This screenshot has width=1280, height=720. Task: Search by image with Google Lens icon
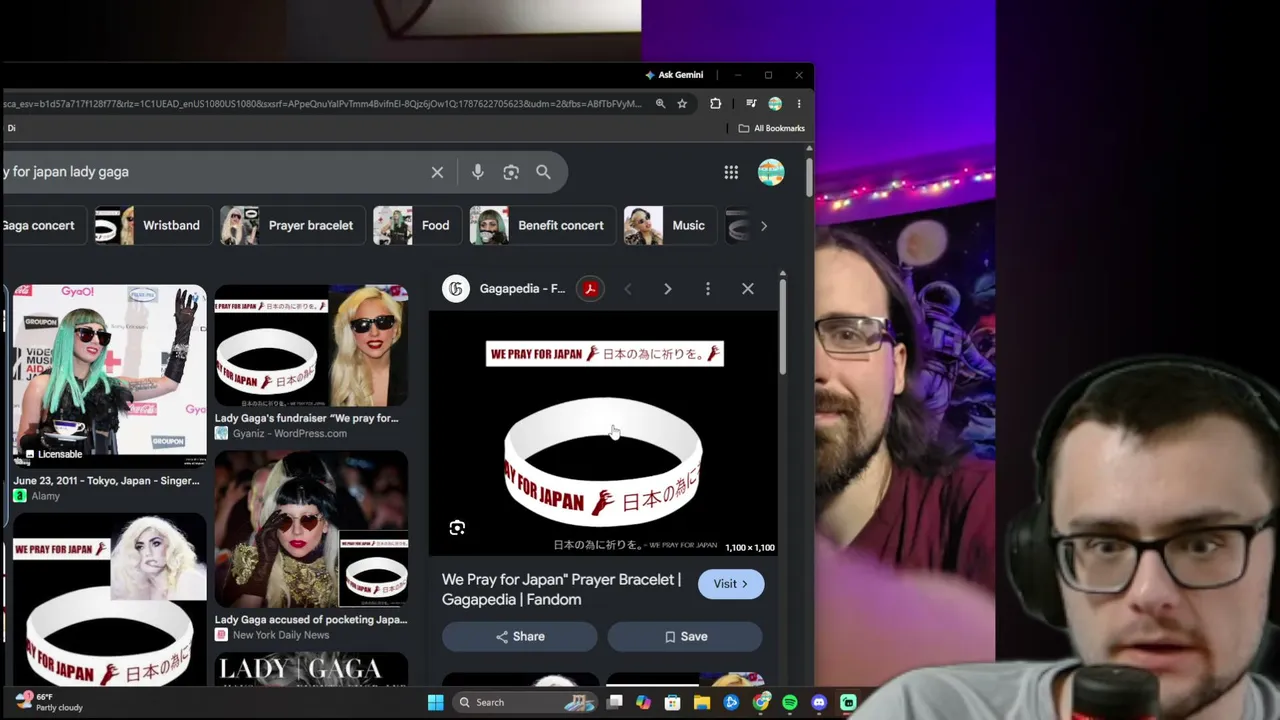(x=511, y=172)
